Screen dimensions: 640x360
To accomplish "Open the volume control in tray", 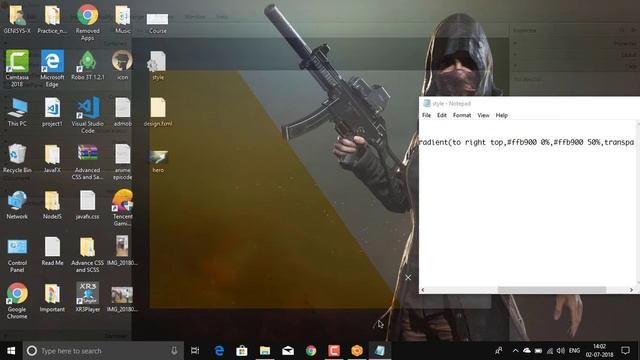I will coord(561,351).
